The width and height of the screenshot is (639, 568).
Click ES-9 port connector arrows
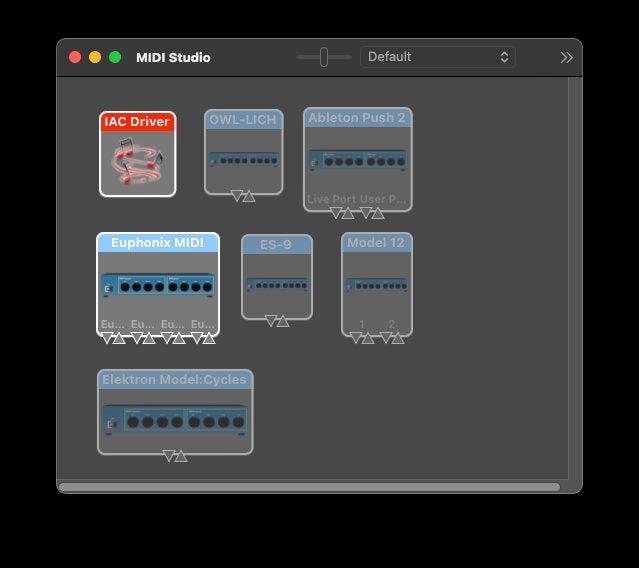coord(277,321)
